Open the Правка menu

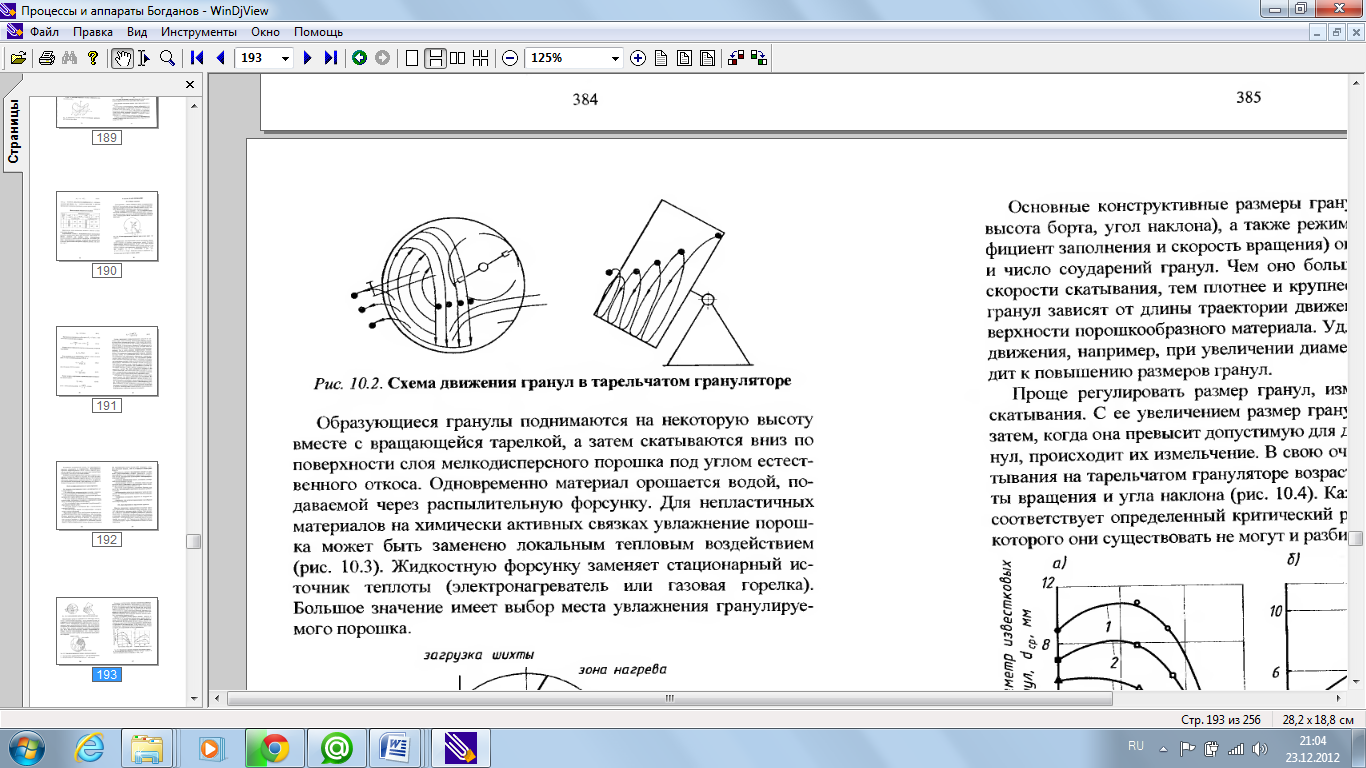tap(93, 32)
